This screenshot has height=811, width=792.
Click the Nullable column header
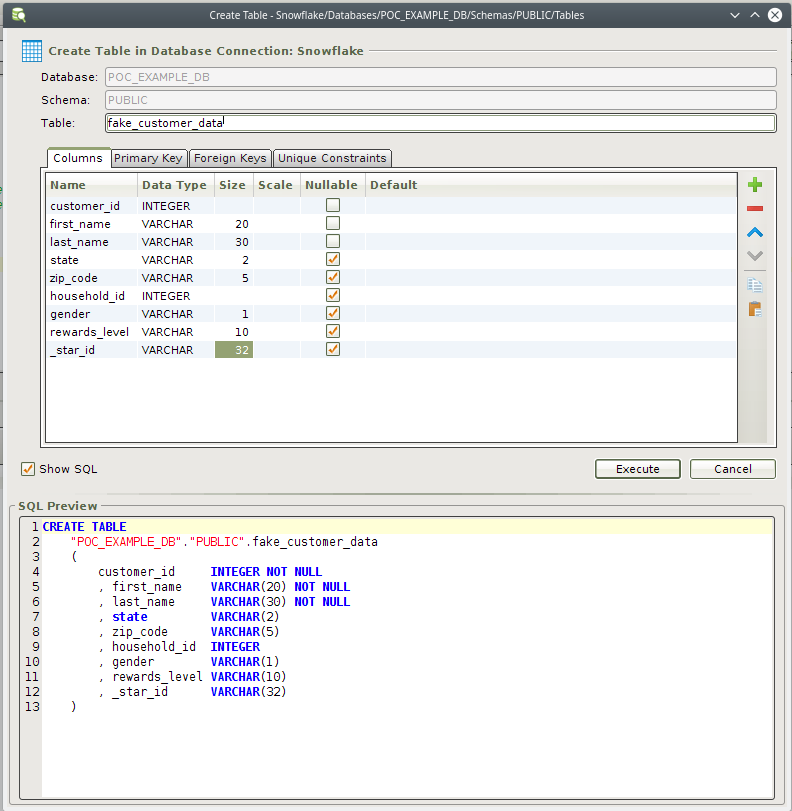click(x=333, y=185)
